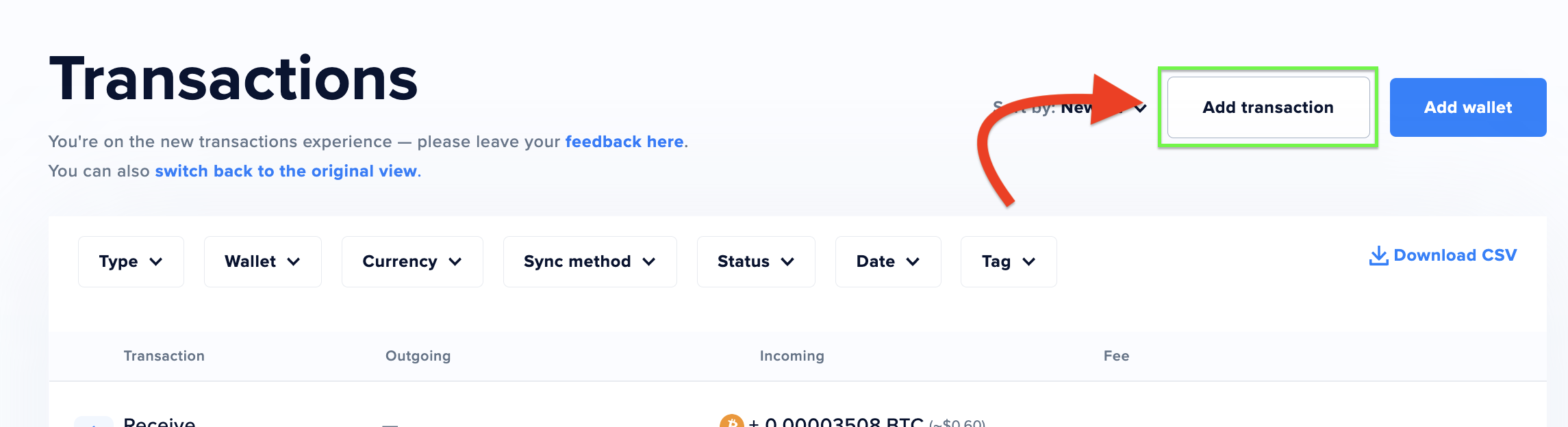The height and width of the screenshot is (427, 1568).
Task: Click the Tag filter chevron icon
Action: tap(1028, 261)
